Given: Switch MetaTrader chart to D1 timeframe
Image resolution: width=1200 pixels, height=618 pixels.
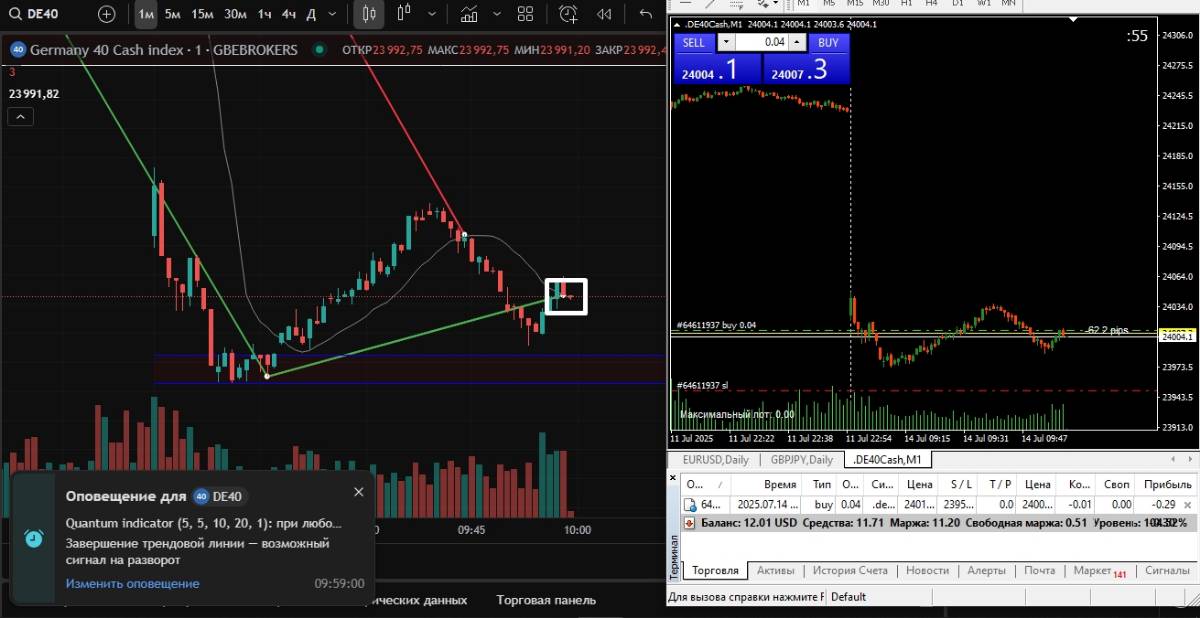Looking at the screenshot, I should [x=957, y=3].
